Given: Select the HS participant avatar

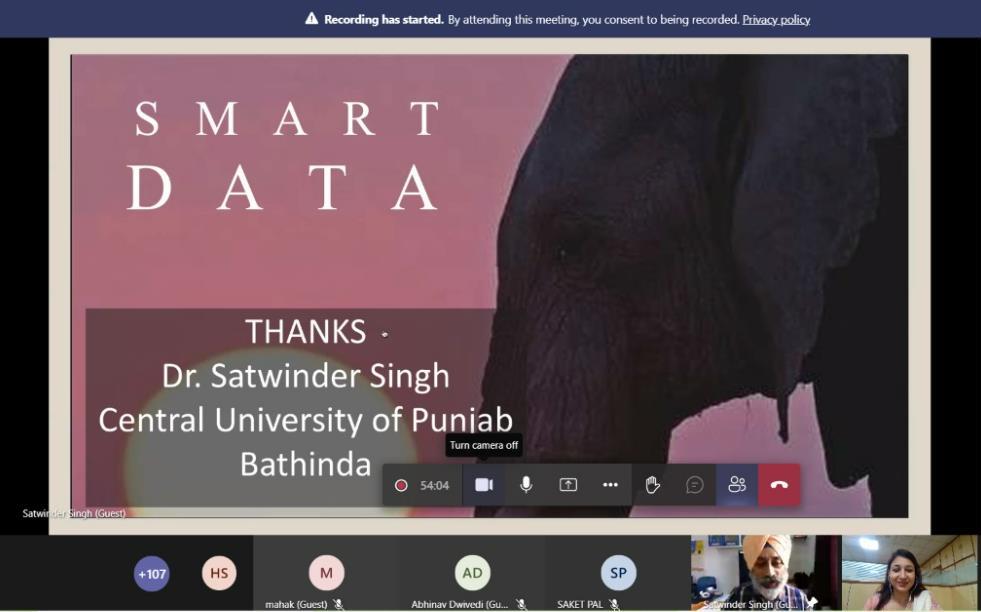Looking at the screenshot, I should point(219,573).
